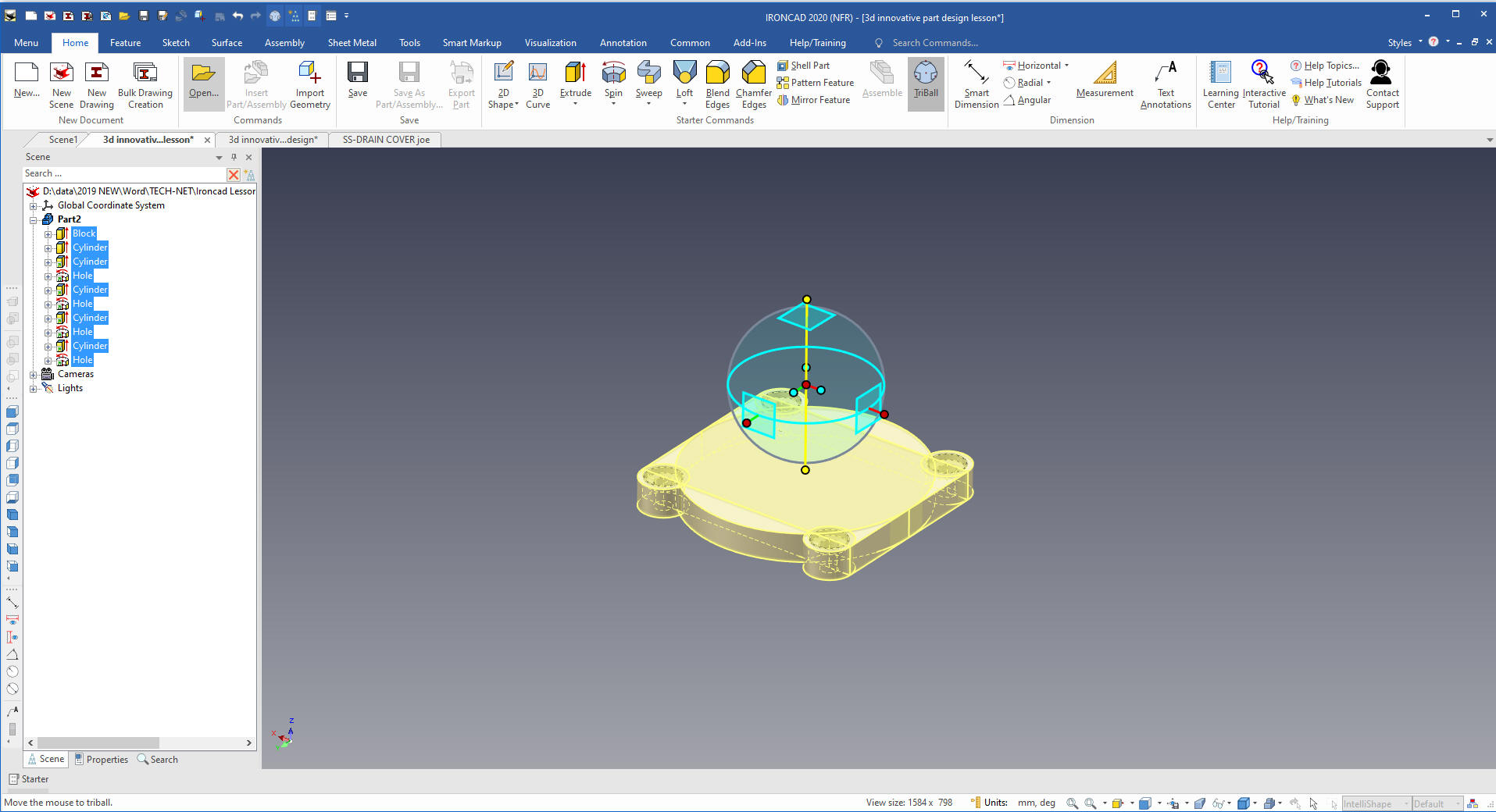Select the Chamfer Edges tool
The height and width of the screenshot is (812, 1496).
pyautogui.click(x=753, y=84)
